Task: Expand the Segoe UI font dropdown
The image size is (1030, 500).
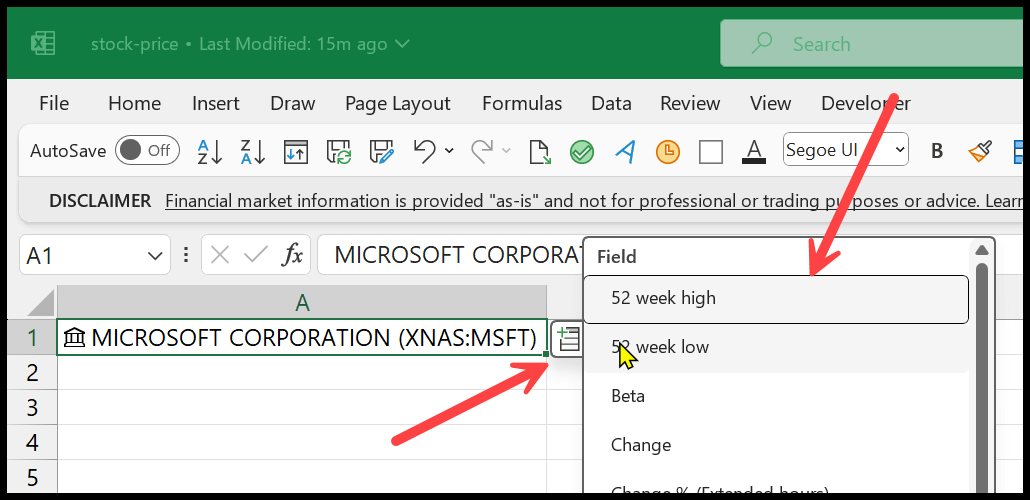Action: (899, 151)
